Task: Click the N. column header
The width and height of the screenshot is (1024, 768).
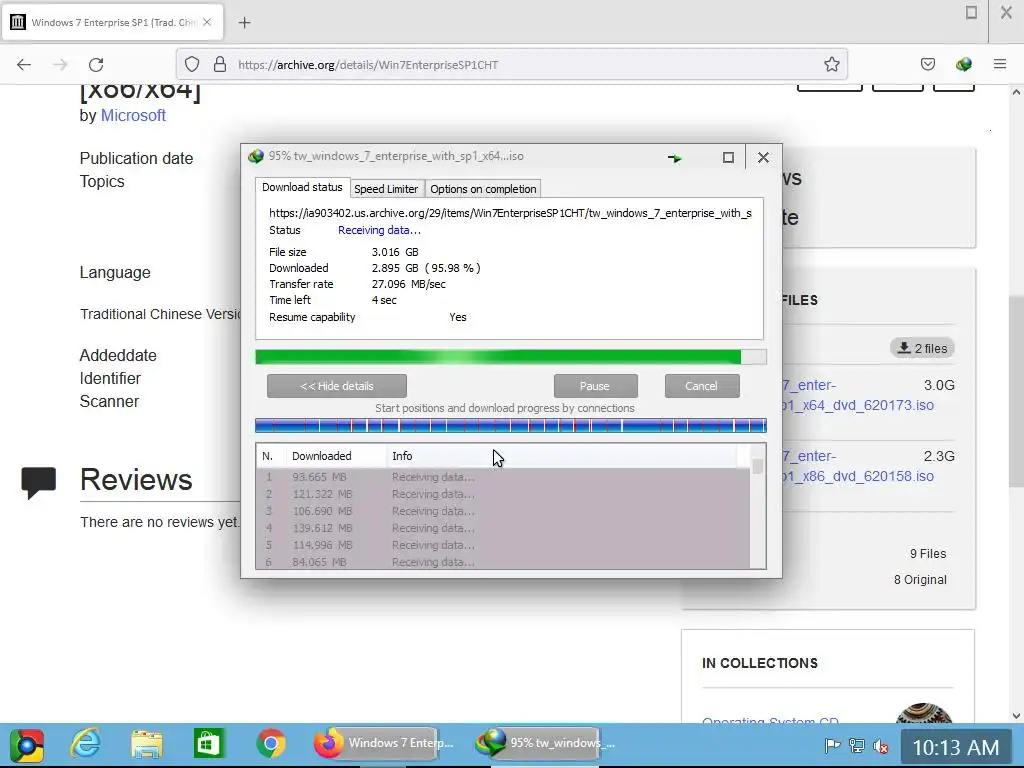Action: click(271, 456)
